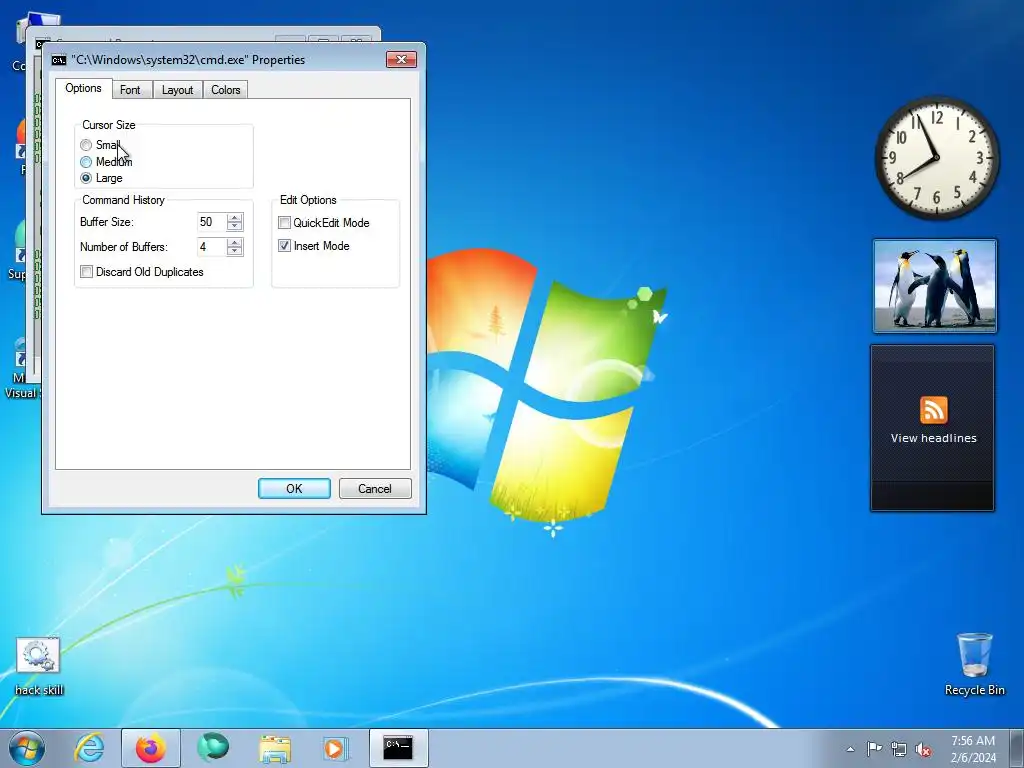1024x768 pixels.
Task: Switch to the Layout tab
Action: tap(178, 90)
